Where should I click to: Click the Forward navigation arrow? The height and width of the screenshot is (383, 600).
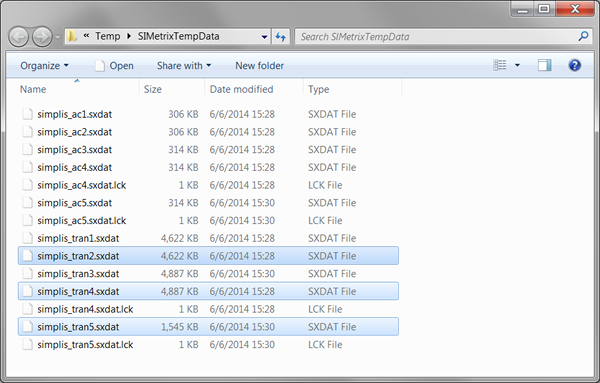coord(42,37)
